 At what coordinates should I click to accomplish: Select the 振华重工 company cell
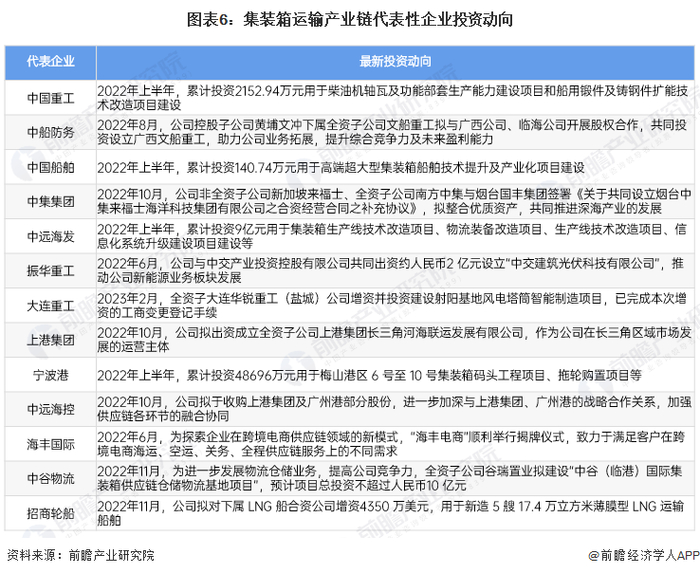[x=50, y=271]
